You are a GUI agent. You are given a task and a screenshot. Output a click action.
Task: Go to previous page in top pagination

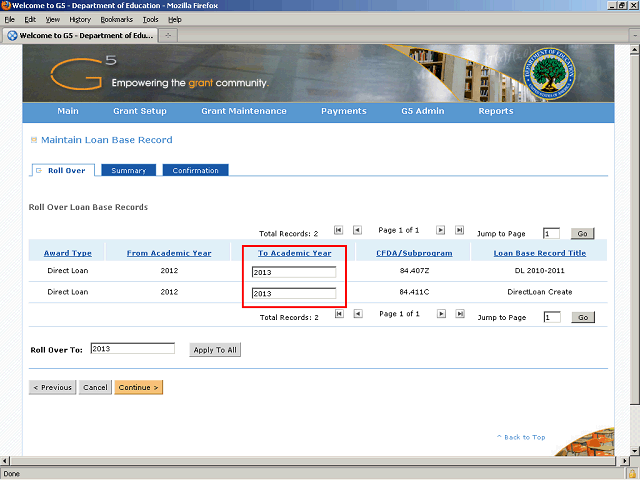pos(357,230)
